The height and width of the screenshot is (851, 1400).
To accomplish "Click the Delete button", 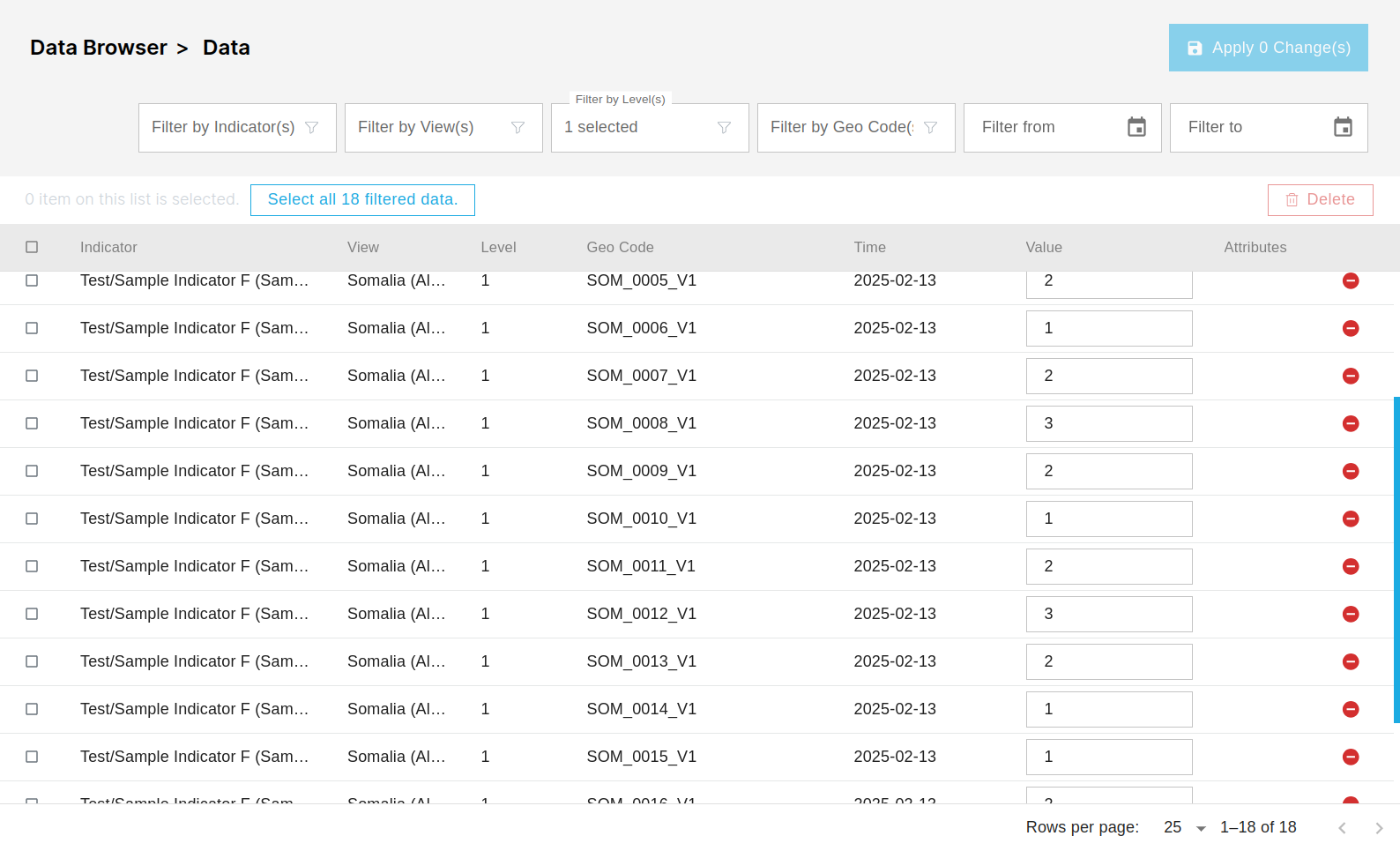I will click(x=1320, y=200).
